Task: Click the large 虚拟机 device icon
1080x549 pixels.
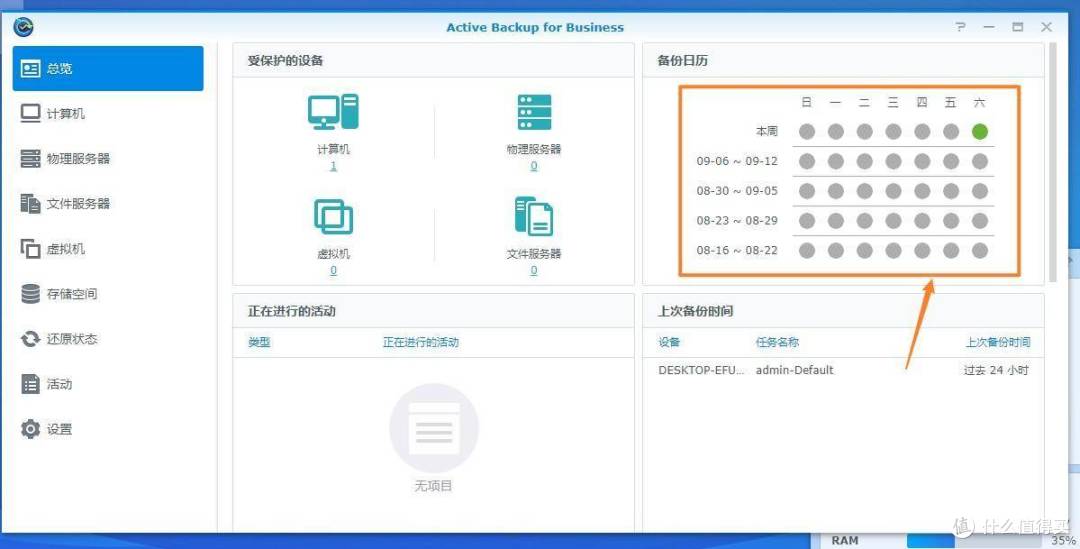Action: pyautogui.click(x=333, y=217)
